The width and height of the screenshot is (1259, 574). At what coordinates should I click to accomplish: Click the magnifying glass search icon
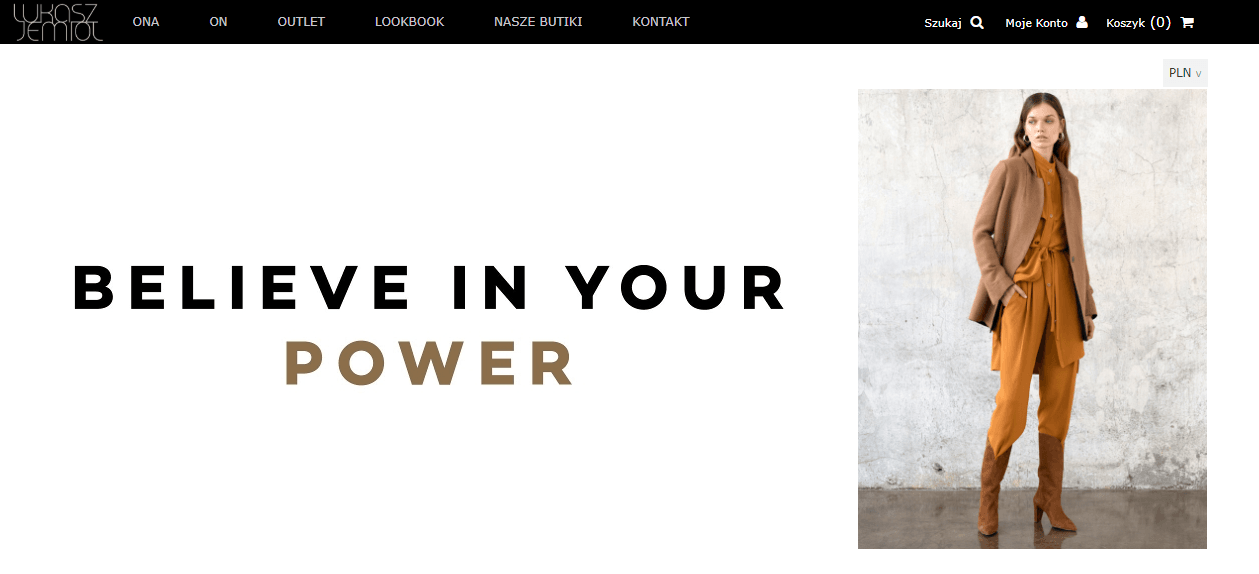977,22
